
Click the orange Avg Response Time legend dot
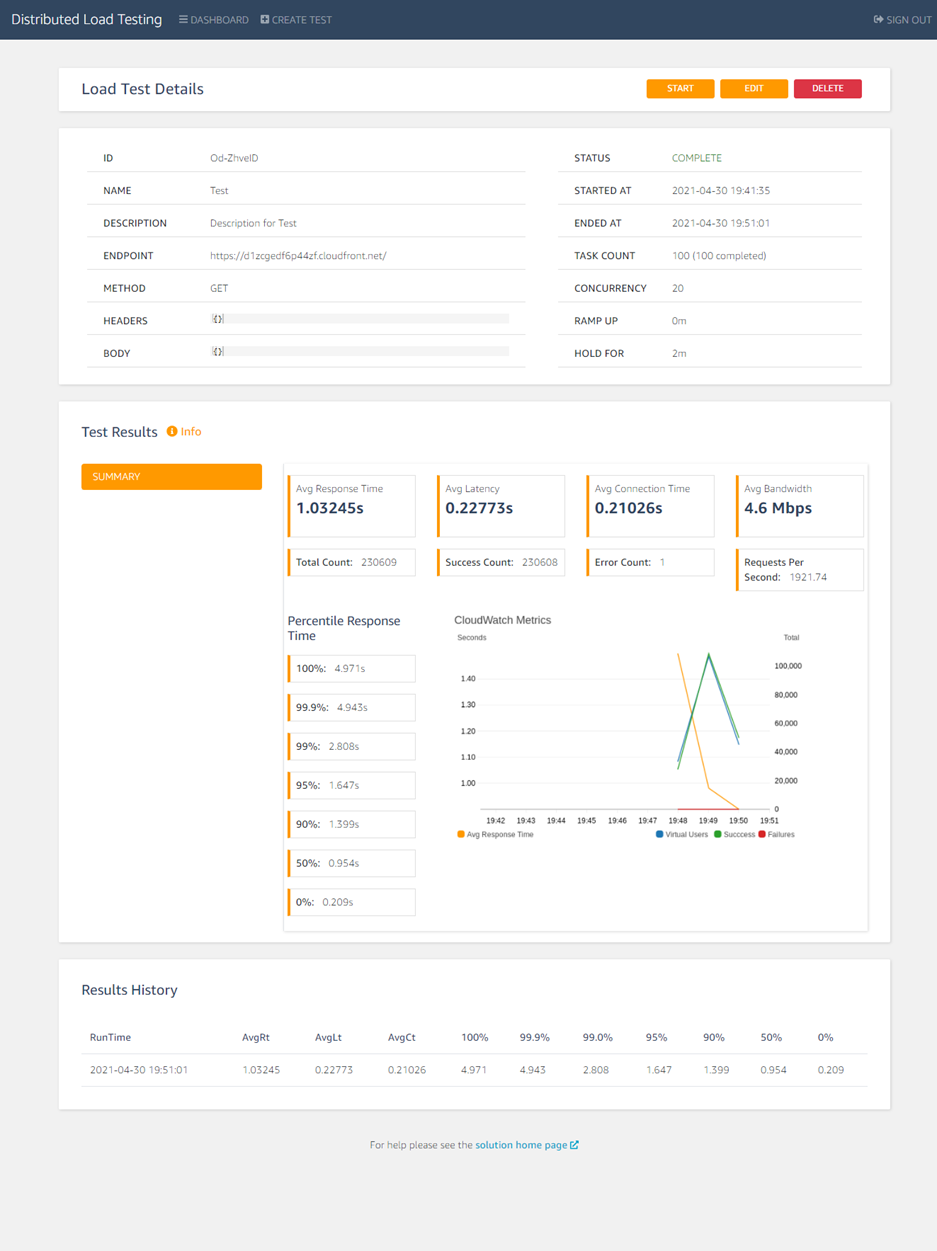459,833
